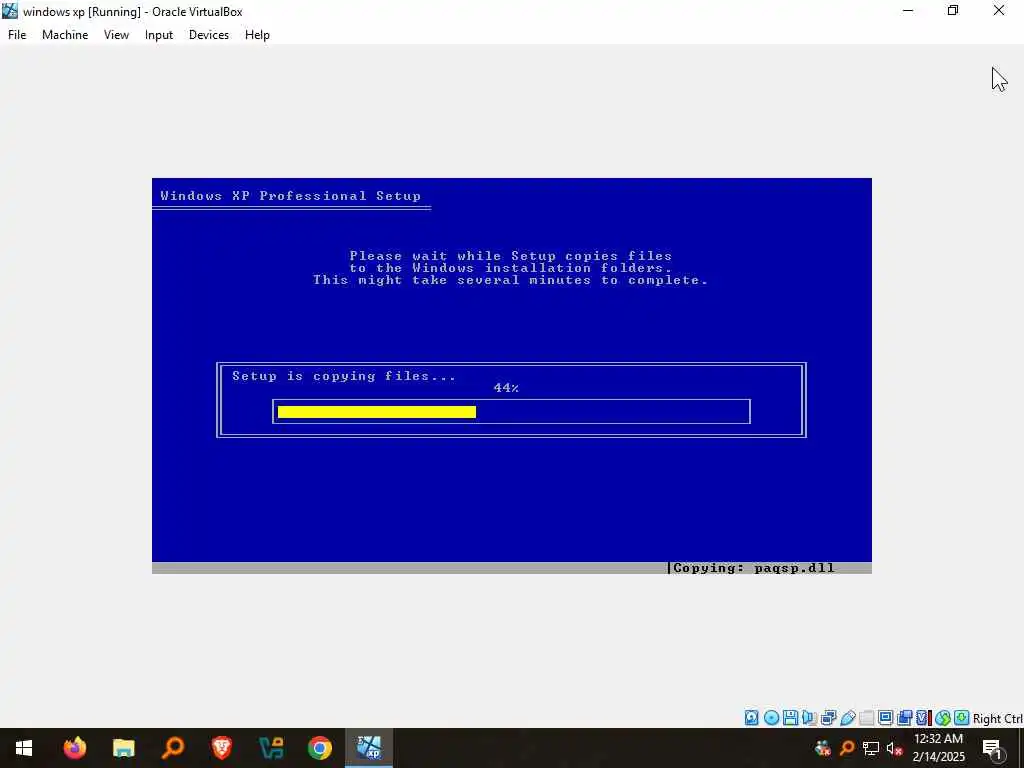This screenshot has width=1024, height=768.
Task: Click the 'Copying: paqsp.dll' status text
Action: click(754, 568)
